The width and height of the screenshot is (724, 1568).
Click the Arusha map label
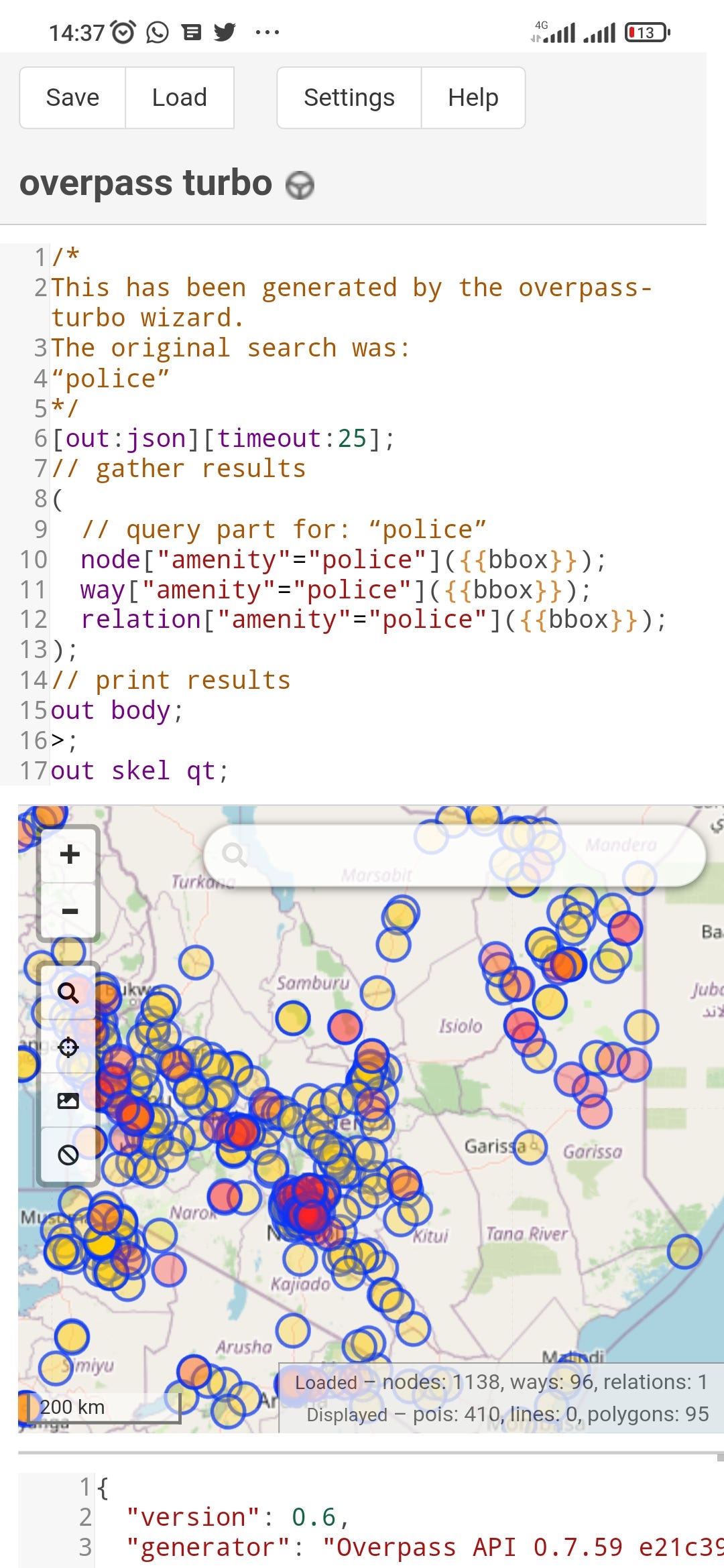(x=244, y=1346)
